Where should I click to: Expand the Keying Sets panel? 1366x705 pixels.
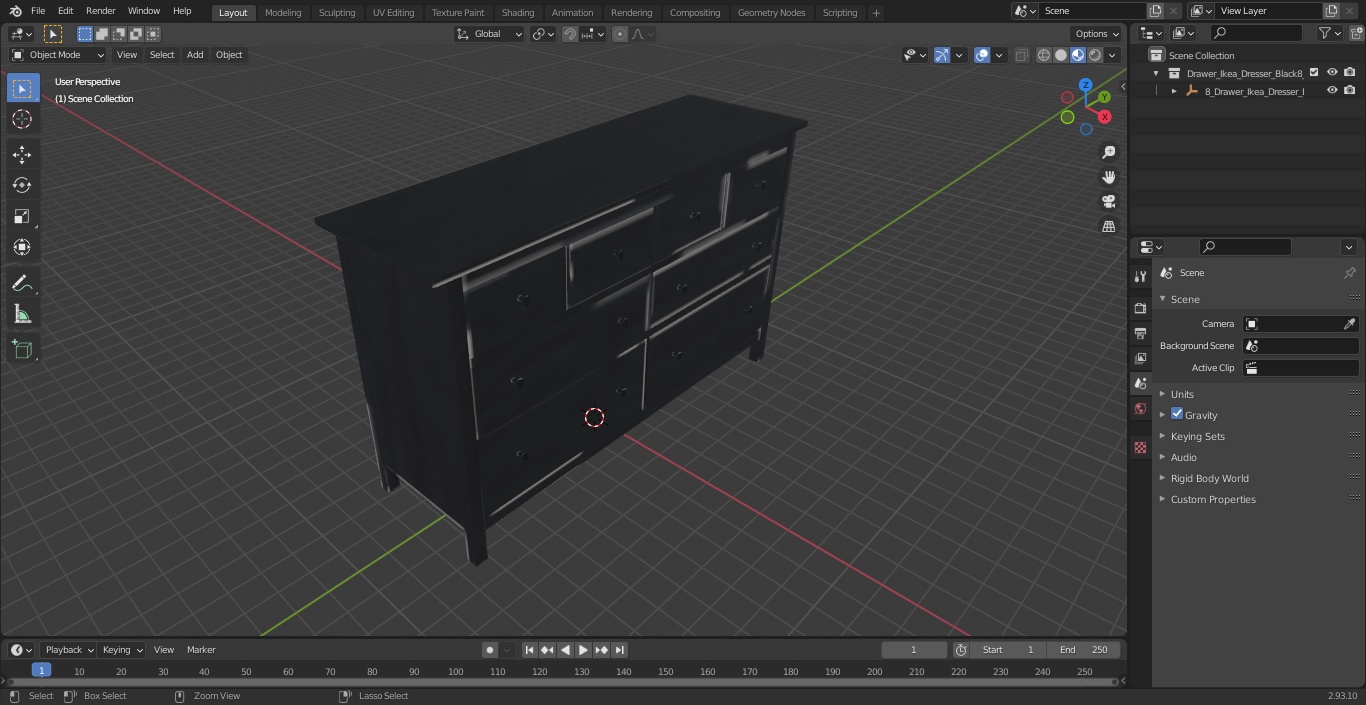1197,436
